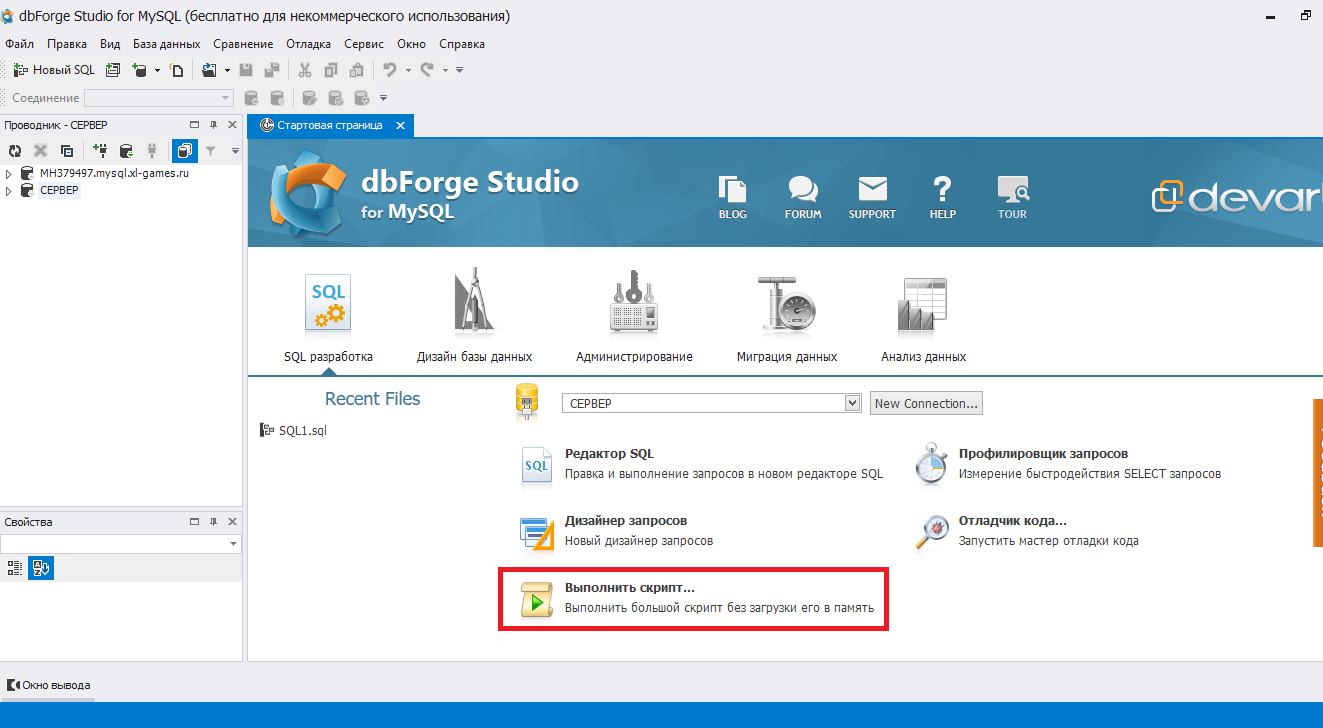Expand the СЕРВЕР tree node arrow
Viewport: 1323px width, 728px height.
(9, 191)
